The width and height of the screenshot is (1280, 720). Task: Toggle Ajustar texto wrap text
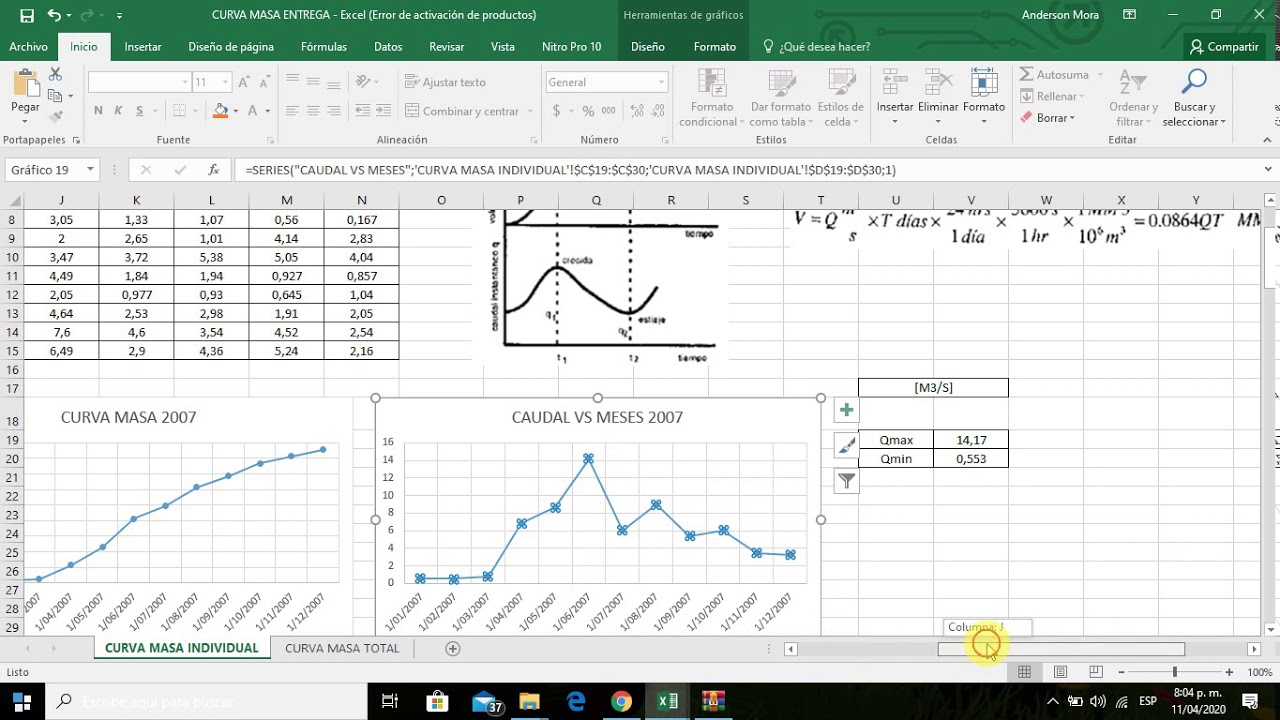coord(446,82)
